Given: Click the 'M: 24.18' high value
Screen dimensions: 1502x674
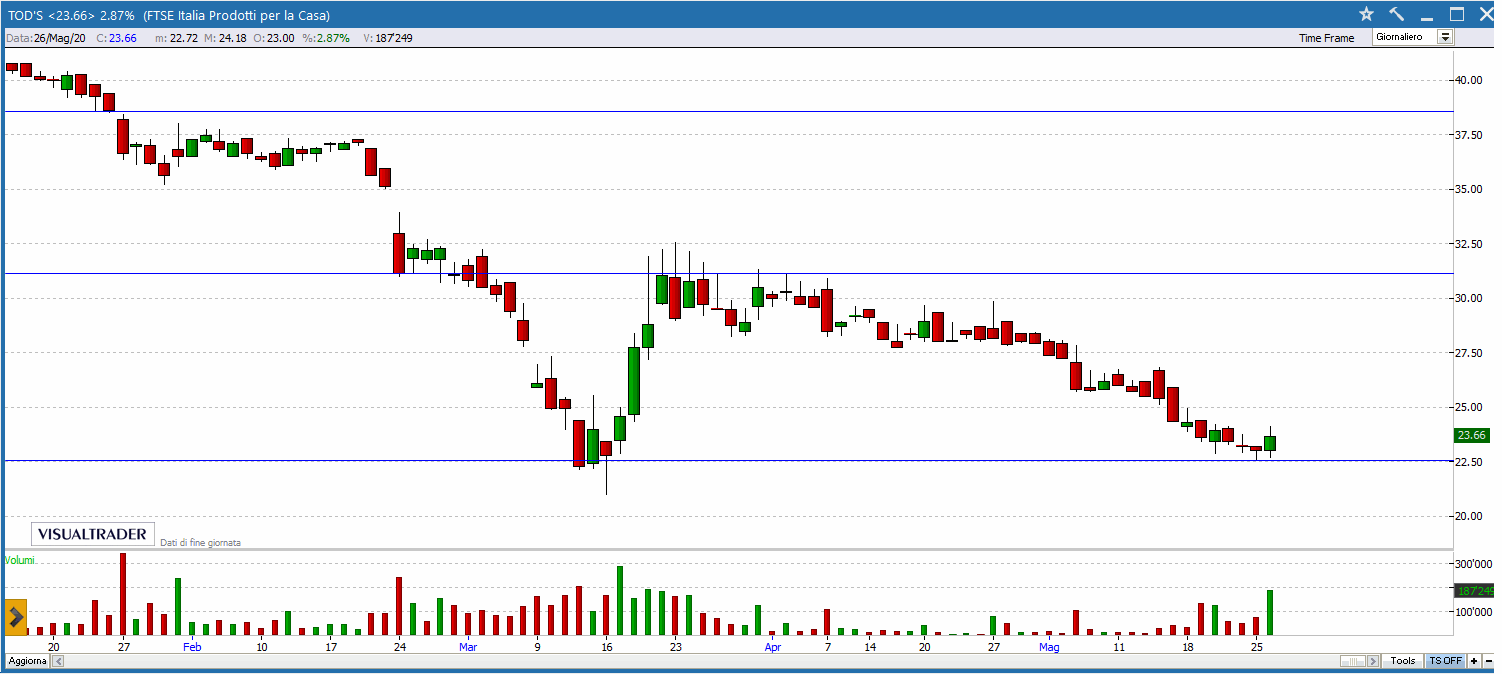Looking at the screenshot, I should (225, 38).
